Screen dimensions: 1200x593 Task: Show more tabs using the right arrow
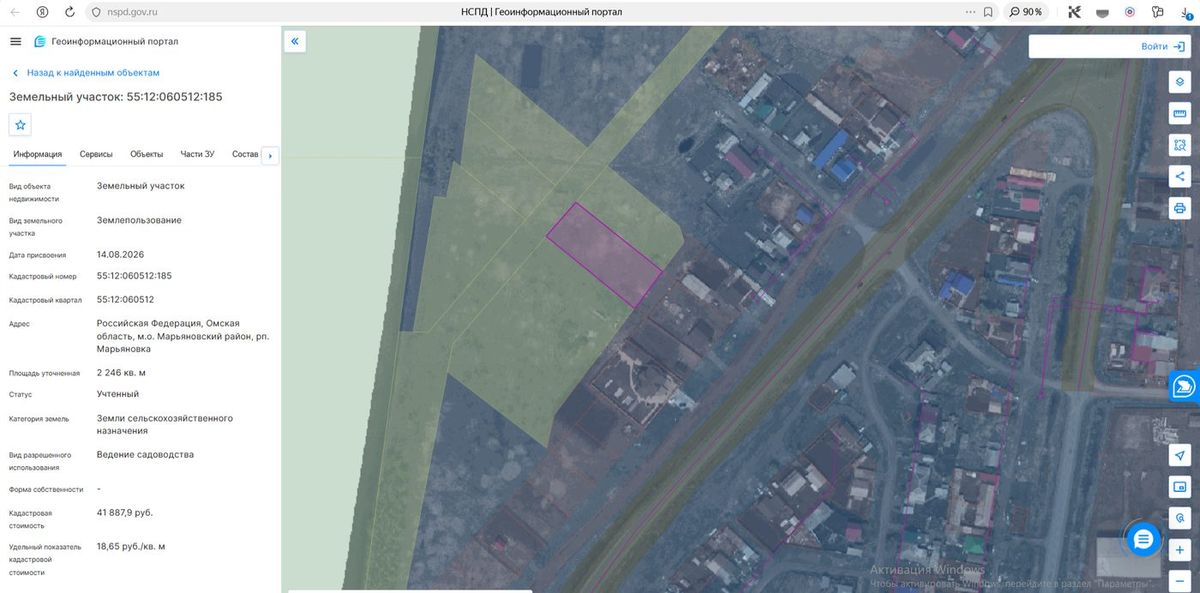pyautogui.click(x=269, y=155)
